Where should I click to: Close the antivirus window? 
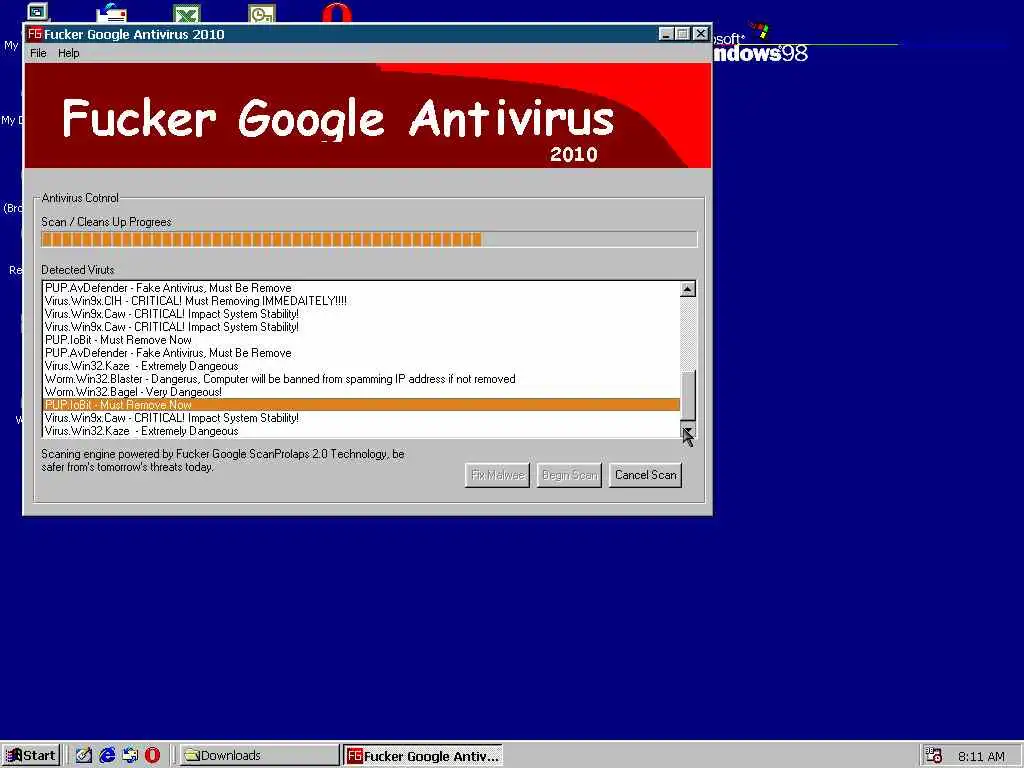tap(700, 34)
